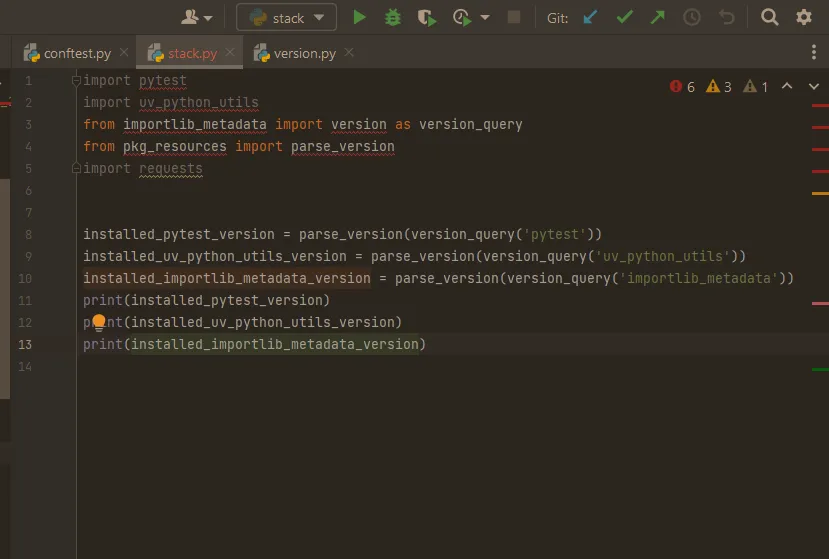Click 'version_query' alias on line 3

pos(471,124)
